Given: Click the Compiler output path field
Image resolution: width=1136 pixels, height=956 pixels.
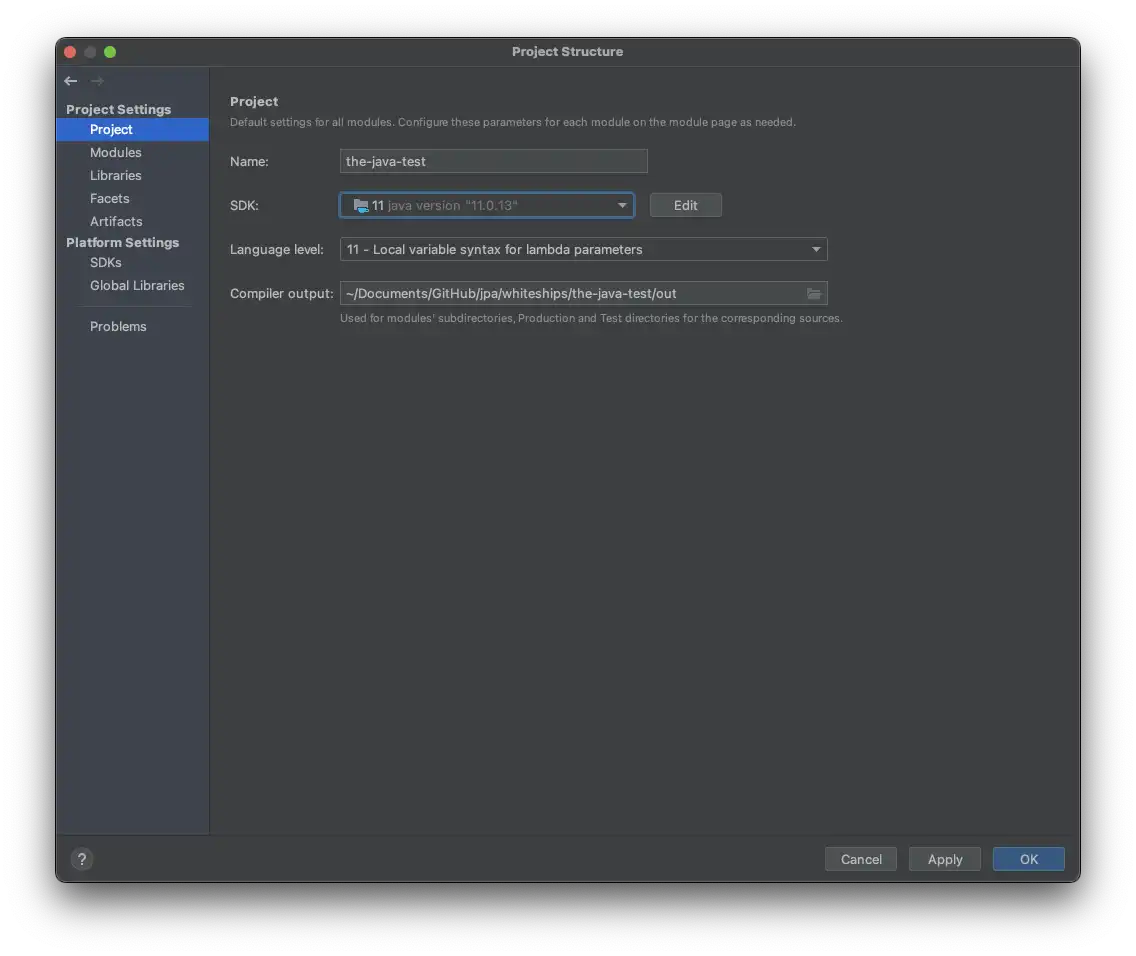Looking at the screenshot, I should (583, 293).
